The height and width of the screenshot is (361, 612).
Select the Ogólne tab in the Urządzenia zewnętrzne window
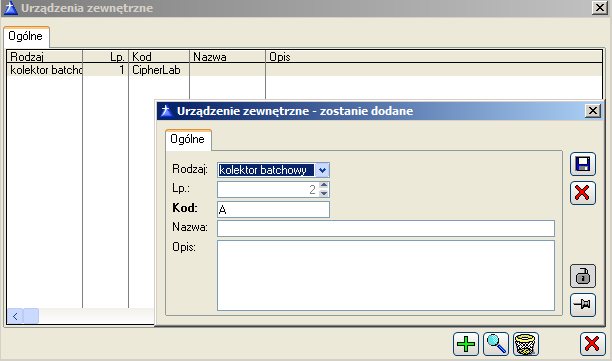(x=26, y=36)
